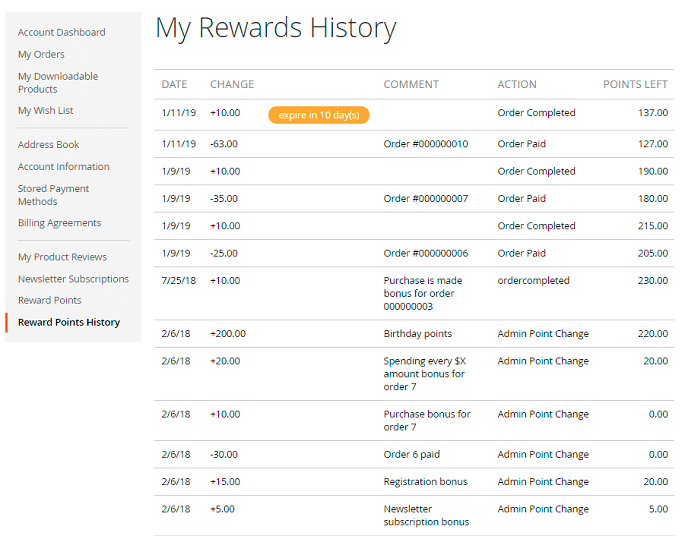Click the Birthday points row comment
Screen dimensions: 685x542
click(417, 333)
